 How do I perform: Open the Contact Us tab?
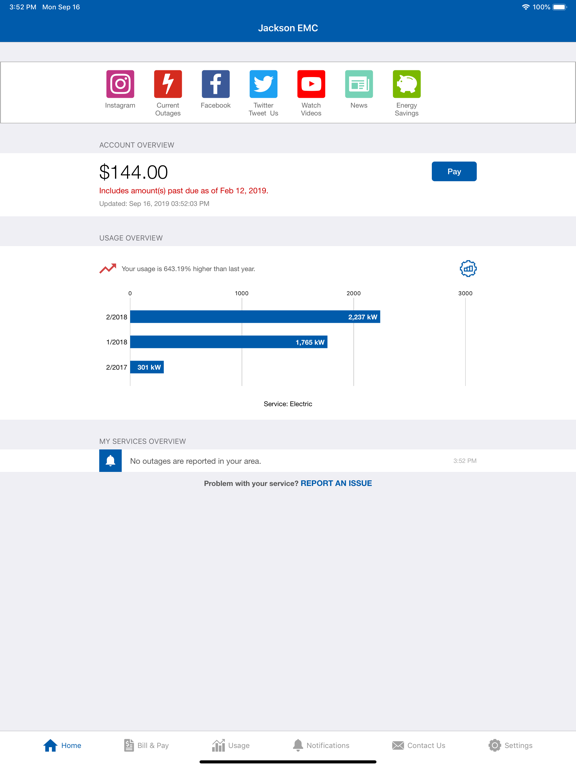click(x=419, y=745)
